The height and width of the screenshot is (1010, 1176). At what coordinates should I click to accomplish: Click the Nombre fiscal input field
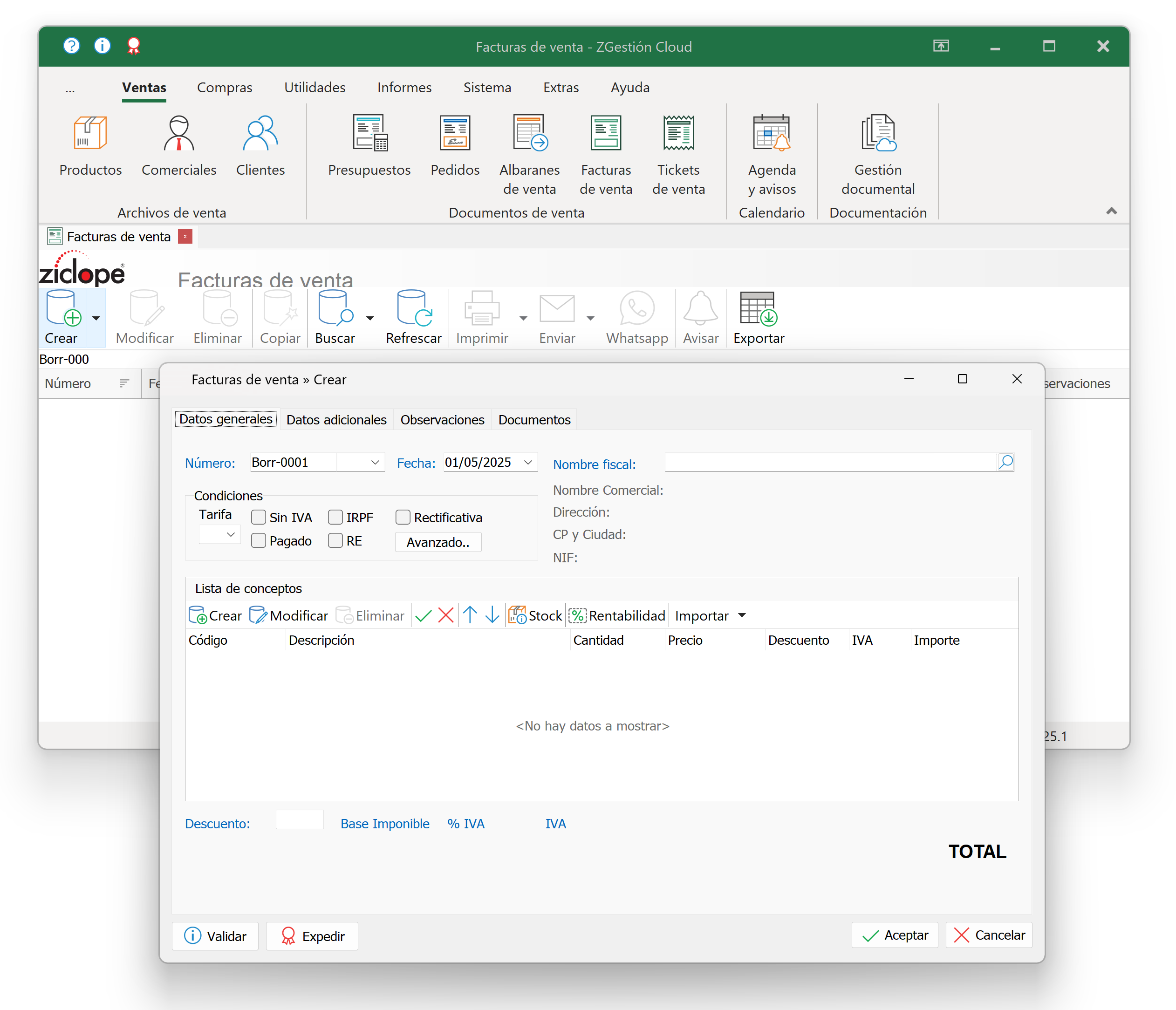pyautogui.click(x=831, y=462)
